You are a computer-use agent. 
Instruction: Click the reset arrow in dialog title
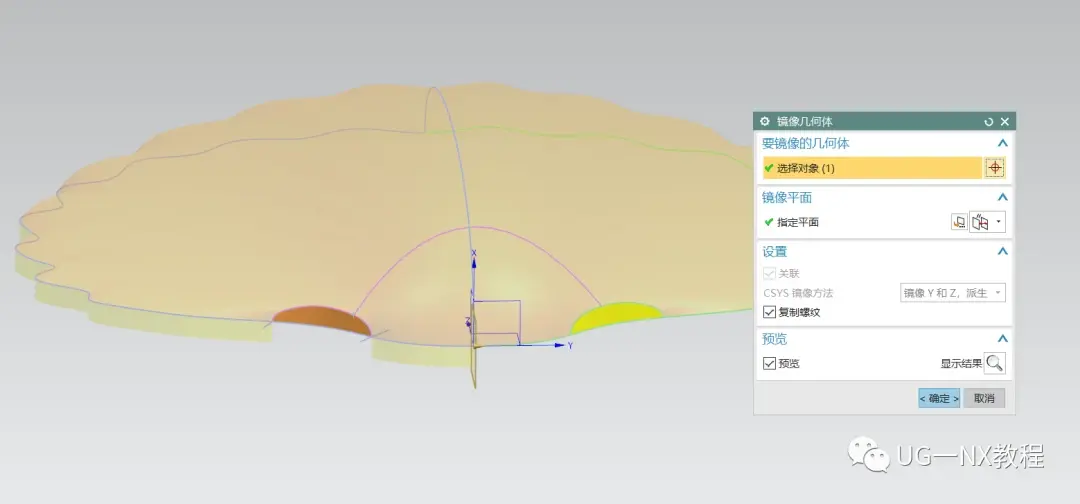pos(989,121)
